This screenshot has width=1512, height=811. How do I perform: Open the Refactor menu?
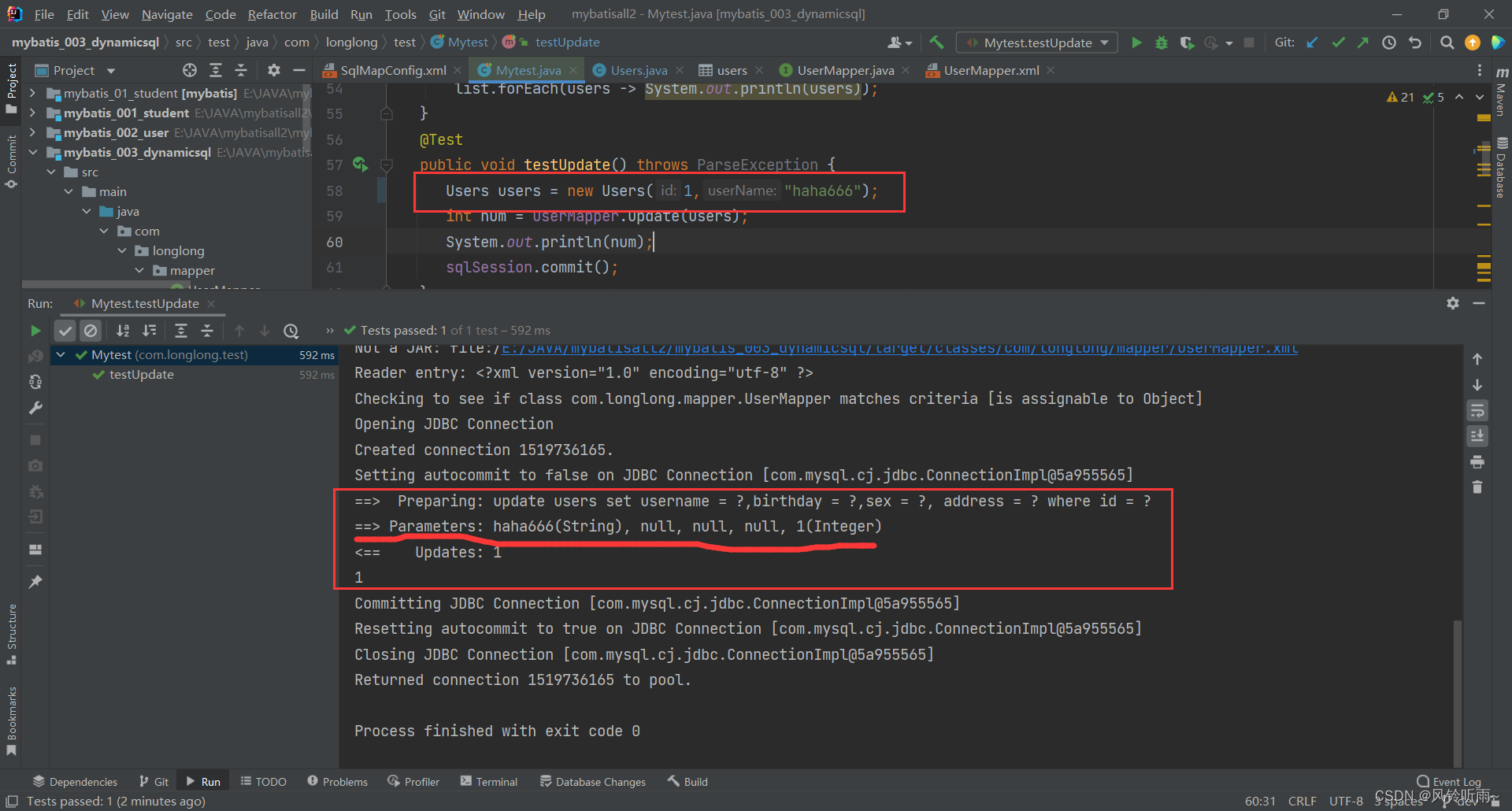[272, 14]
